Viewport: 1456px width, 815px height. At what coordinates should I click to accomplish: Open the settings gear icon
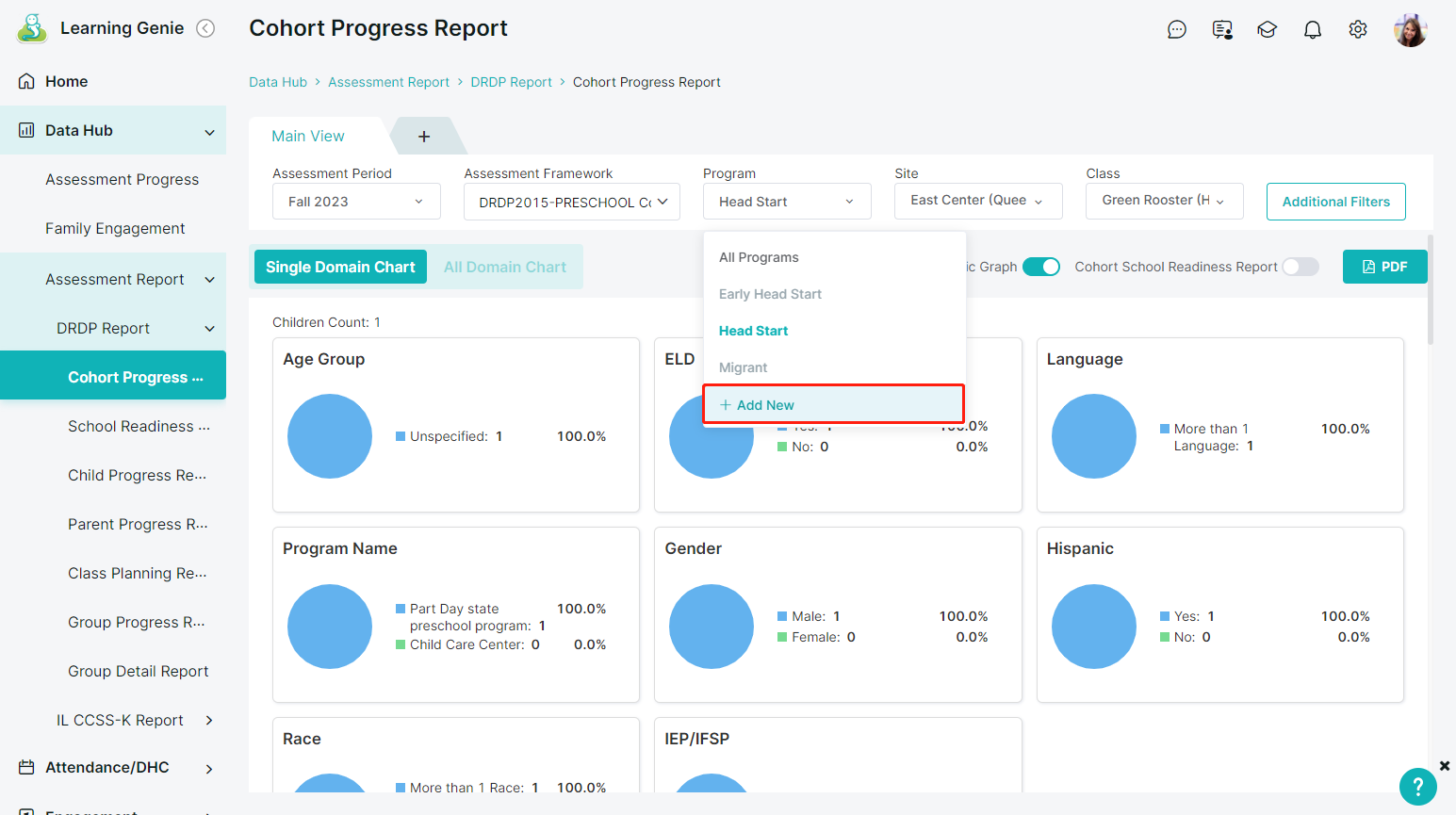[x=1357, y=30]
